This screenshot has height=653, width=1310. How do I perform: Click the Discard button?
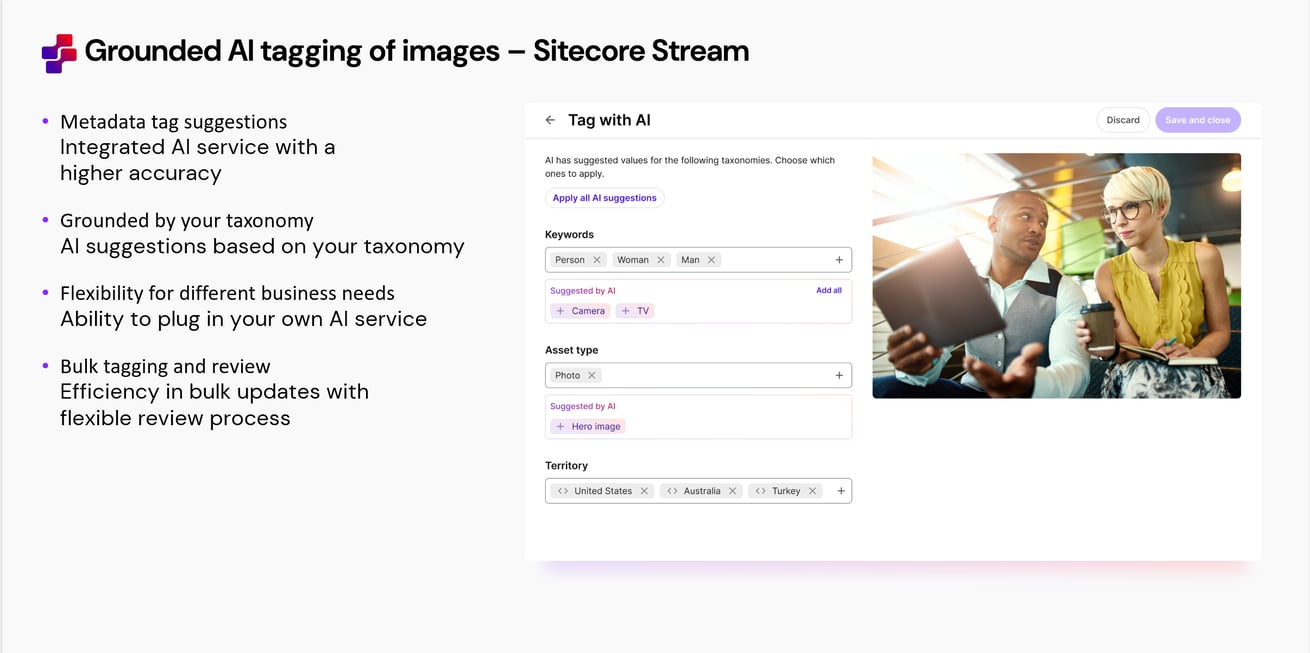tap(1122, 119)
